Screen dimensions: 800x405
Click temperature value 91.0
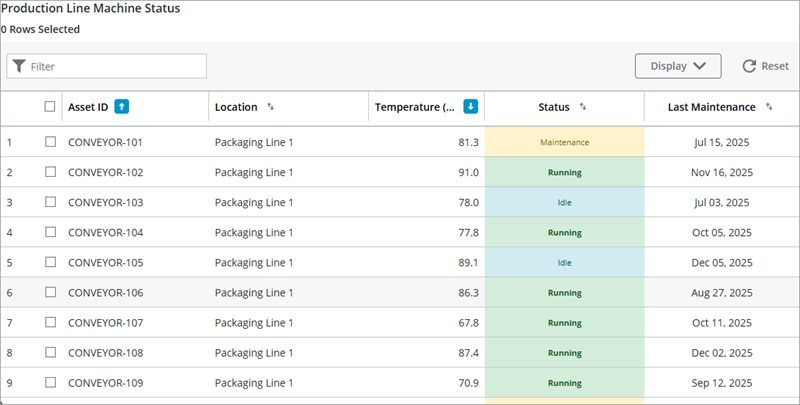pos(468,172)
